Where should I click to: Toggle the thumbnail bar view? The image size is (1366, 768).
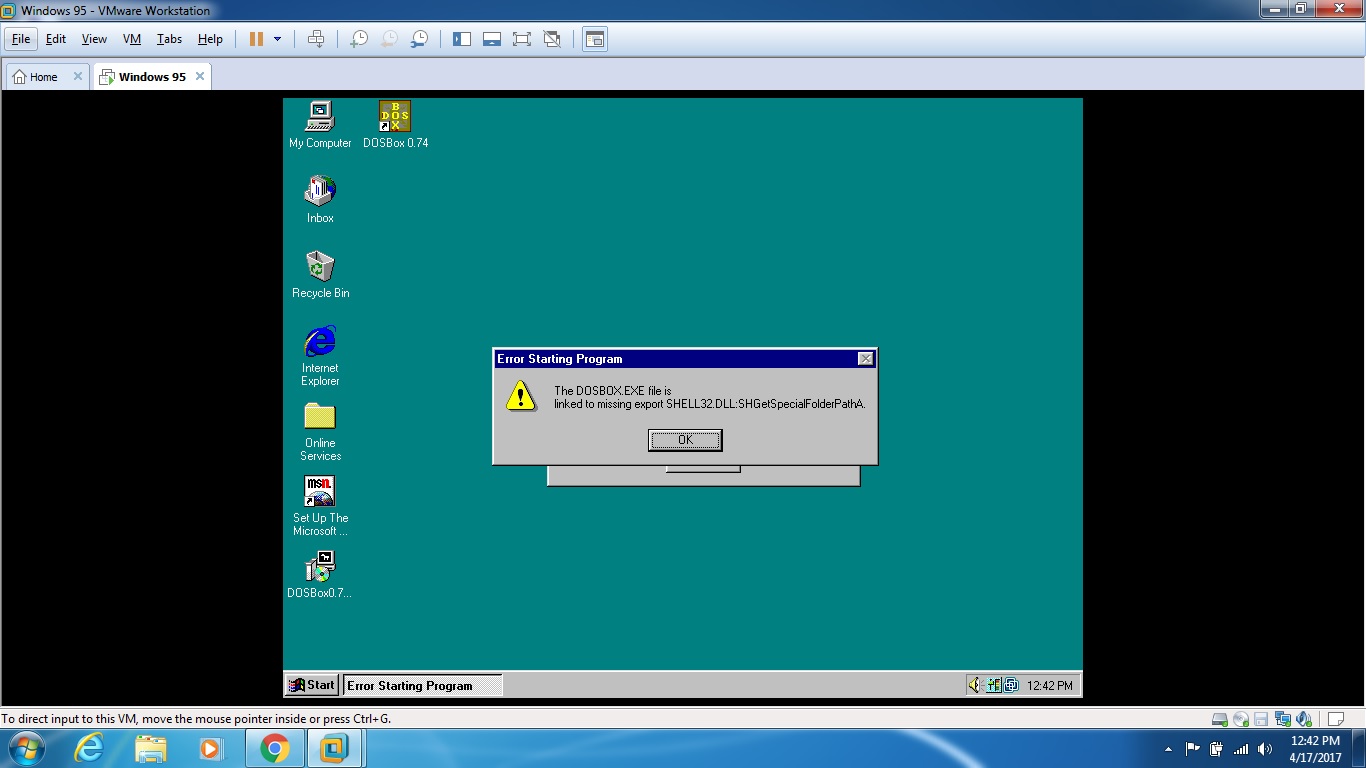pos(492,39)
